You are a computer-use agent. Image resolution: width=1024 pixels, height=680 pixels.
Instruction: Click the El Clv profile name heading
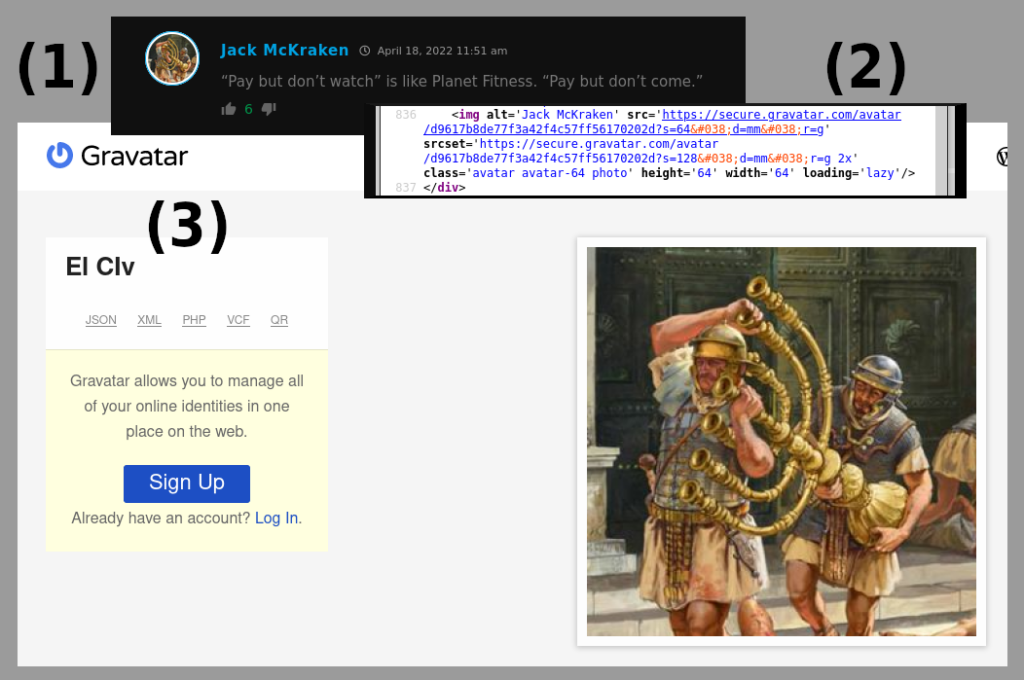tap(100, 267)
